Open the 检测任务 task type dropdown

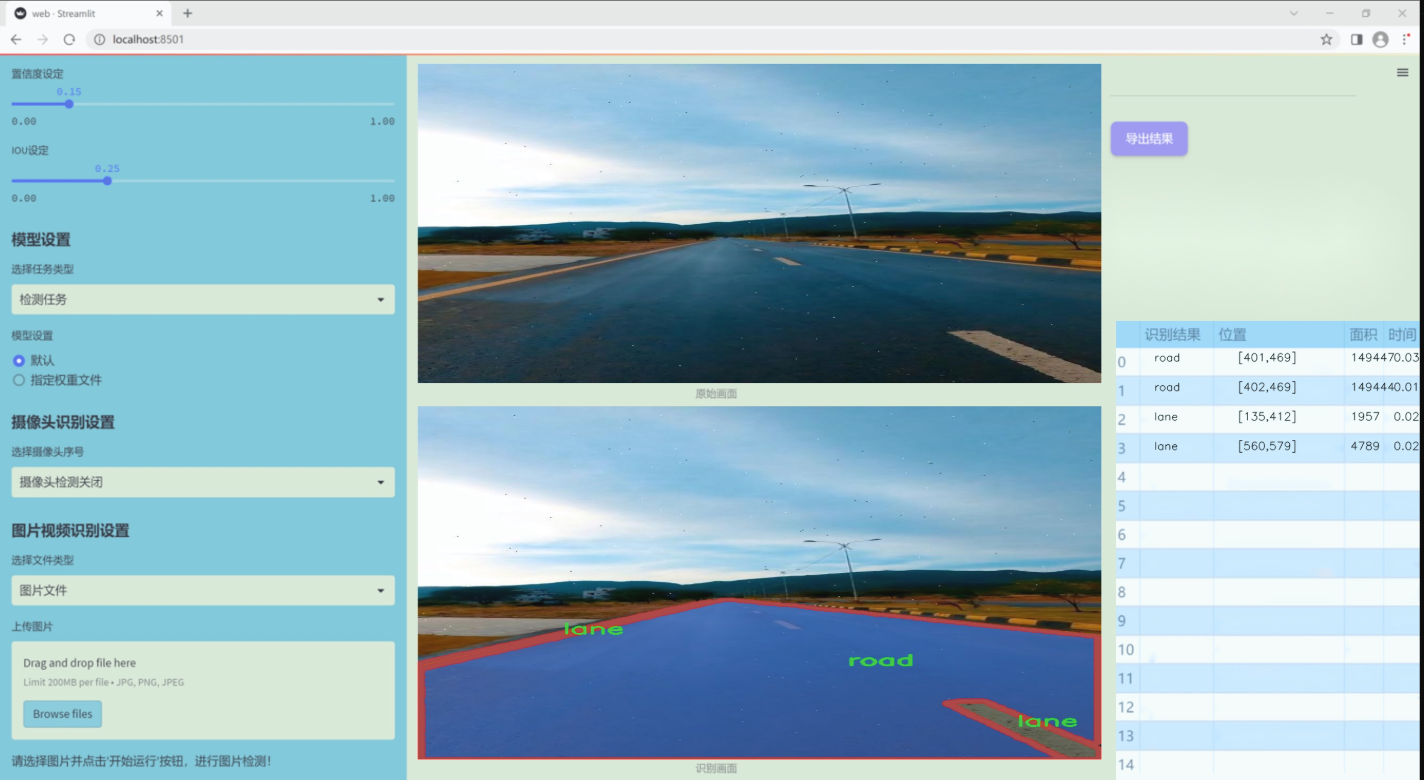[x=203, y=299]
